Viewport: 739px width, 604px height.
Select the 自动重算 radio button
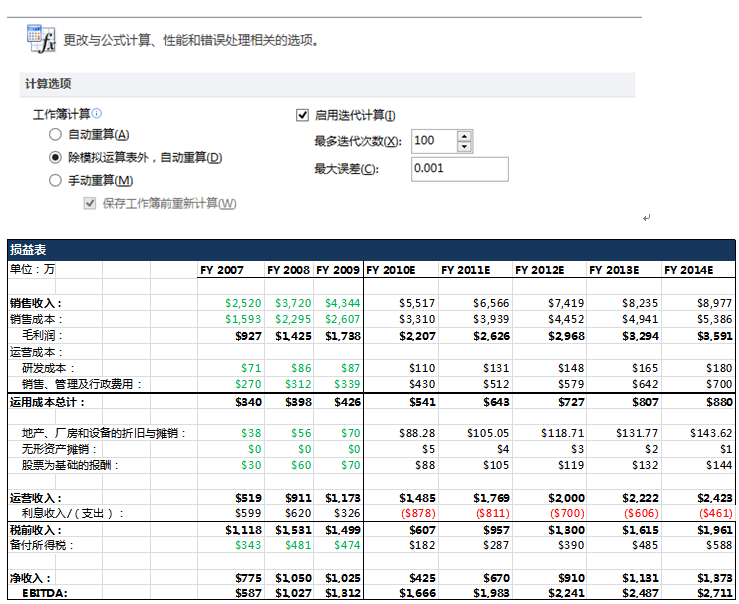coord(56,135)
